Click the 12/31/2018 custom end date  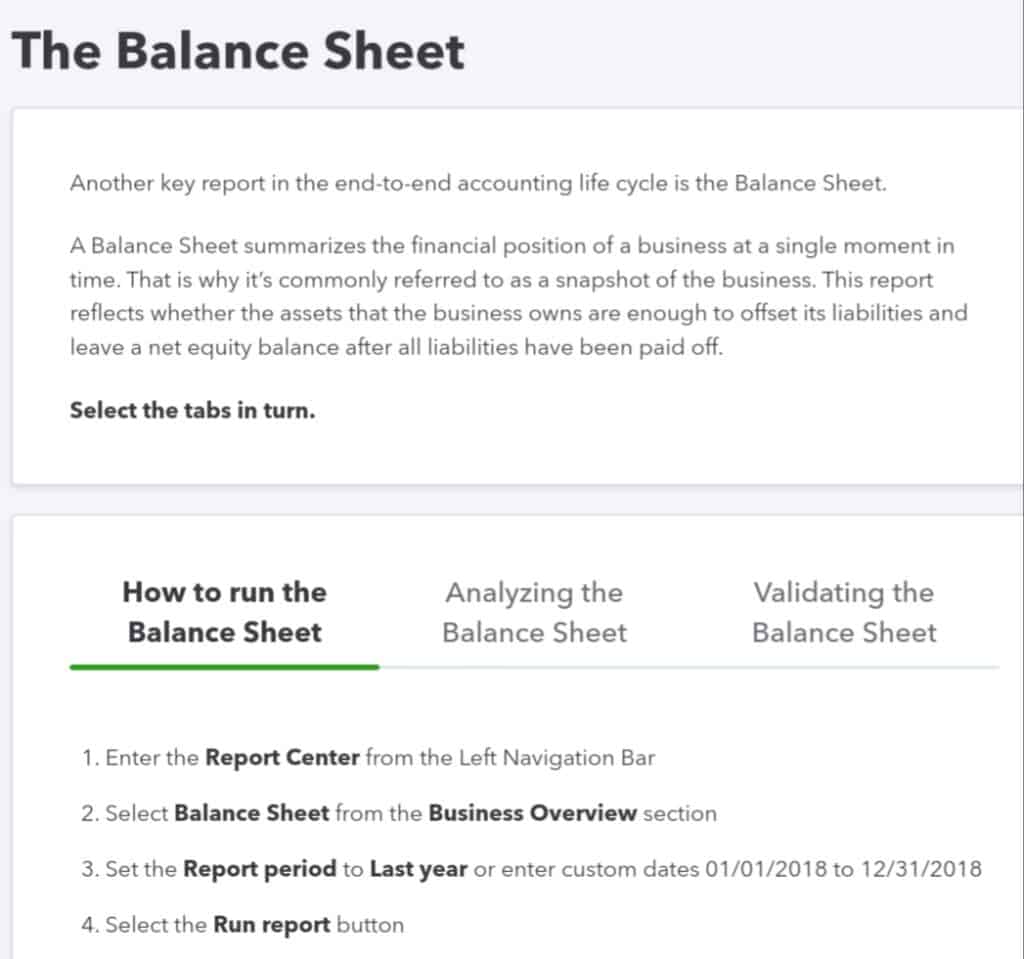[921, 870]
